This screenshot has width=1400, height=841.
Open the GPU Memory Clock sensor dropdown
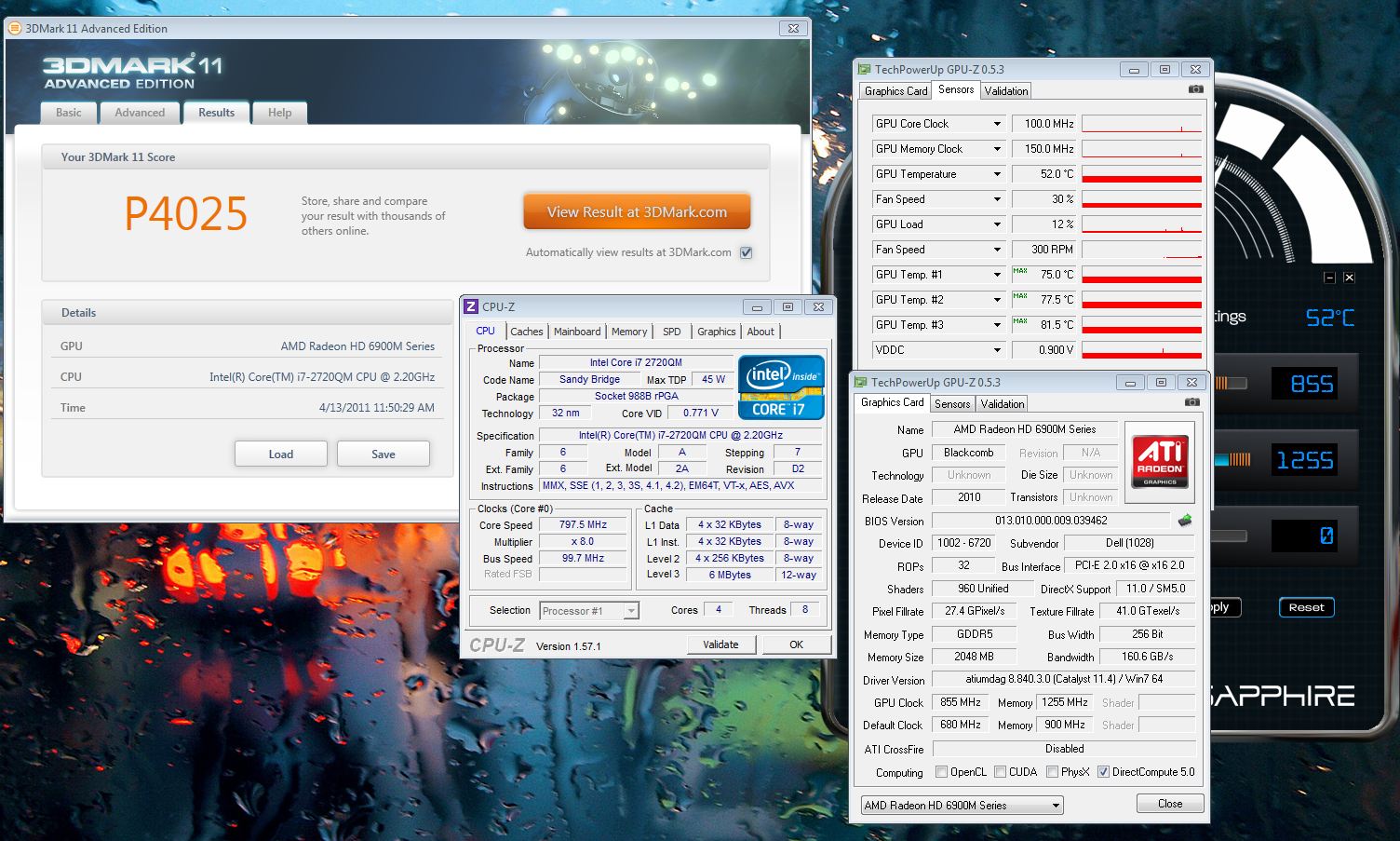[997, 149]
